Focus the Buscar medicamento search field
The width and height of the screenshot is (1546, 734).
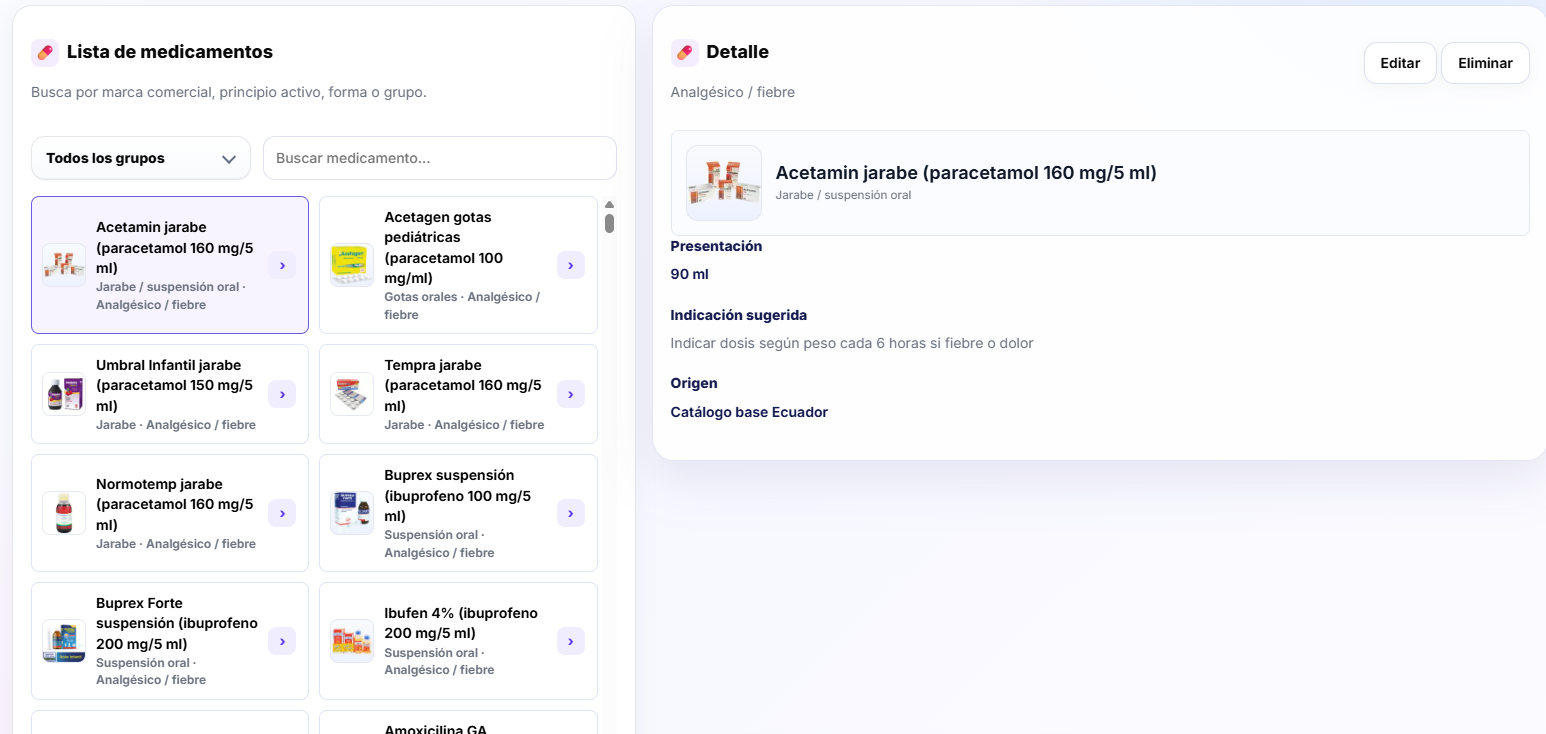pyautogui.click(x=440, y=158)
